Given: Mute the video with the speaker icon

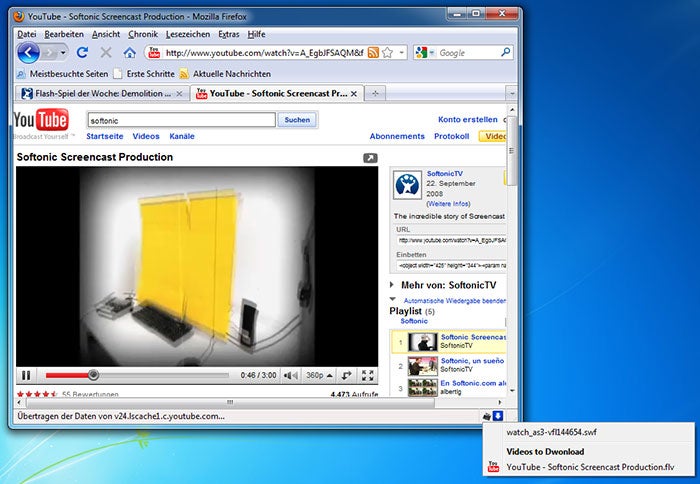Looking at the screenshot, I should click(290, 376).
